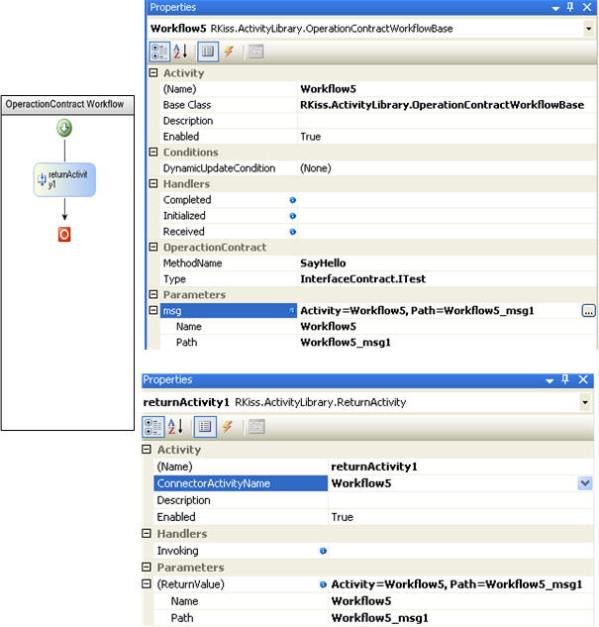Show Events lightning icon in returnActivity1 properties

click(x=228, y=427)
